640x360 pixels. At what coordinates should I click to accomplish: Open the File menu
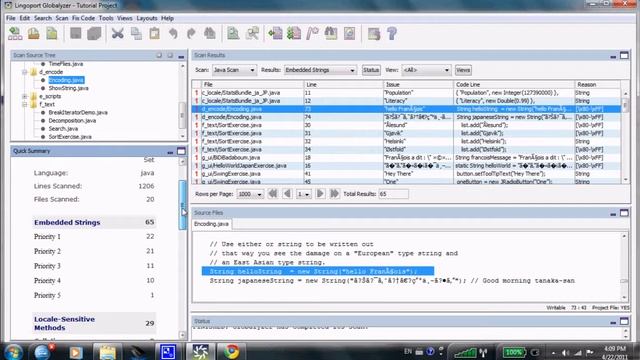pyautogui.click(x=11, y=18)
